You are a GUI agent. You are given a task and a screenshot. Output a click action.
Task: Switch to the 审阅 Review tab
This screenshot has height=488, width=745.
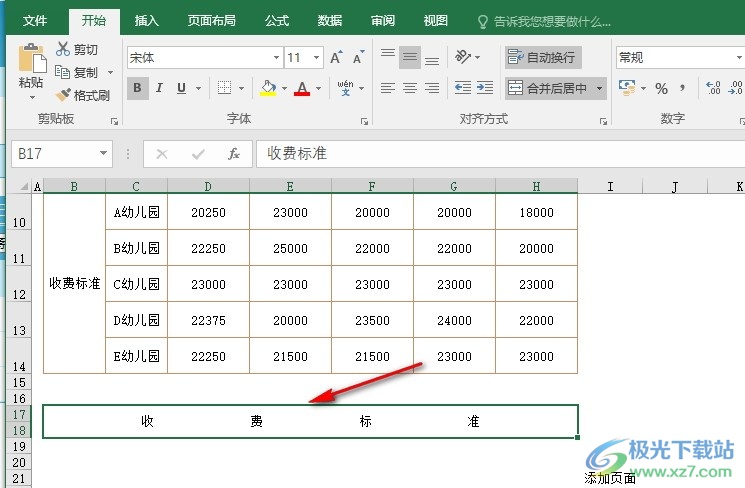tap(383, 21)
